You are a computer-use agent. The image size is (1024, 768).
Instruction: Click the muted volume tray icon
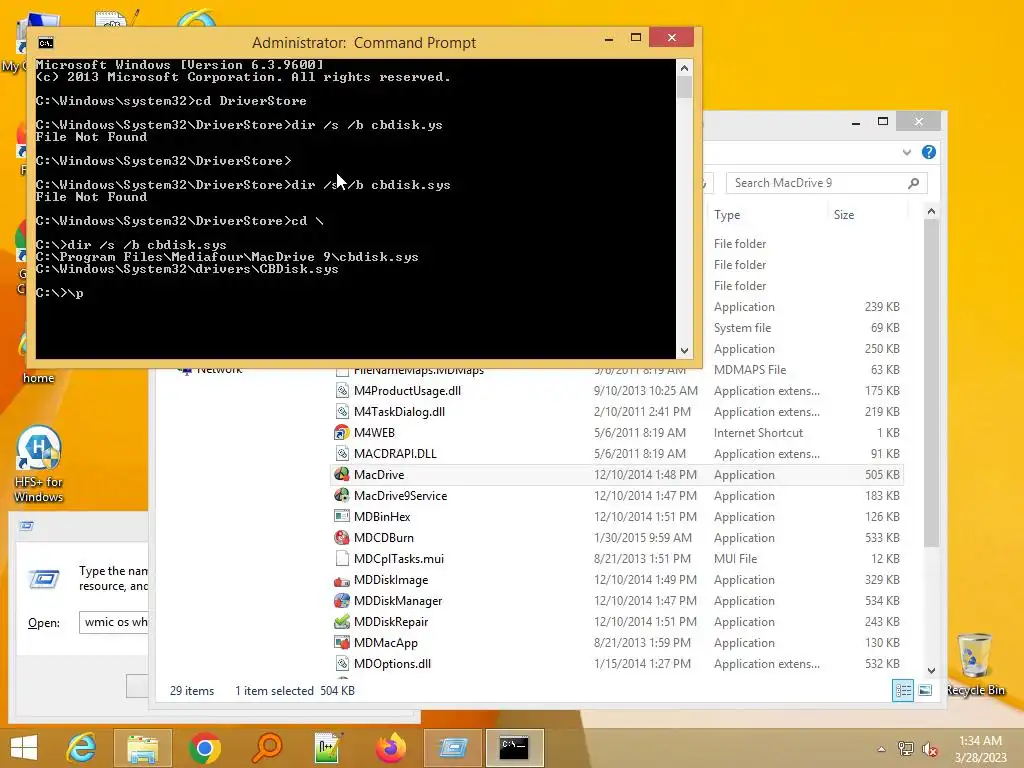(x=929, y=749)
